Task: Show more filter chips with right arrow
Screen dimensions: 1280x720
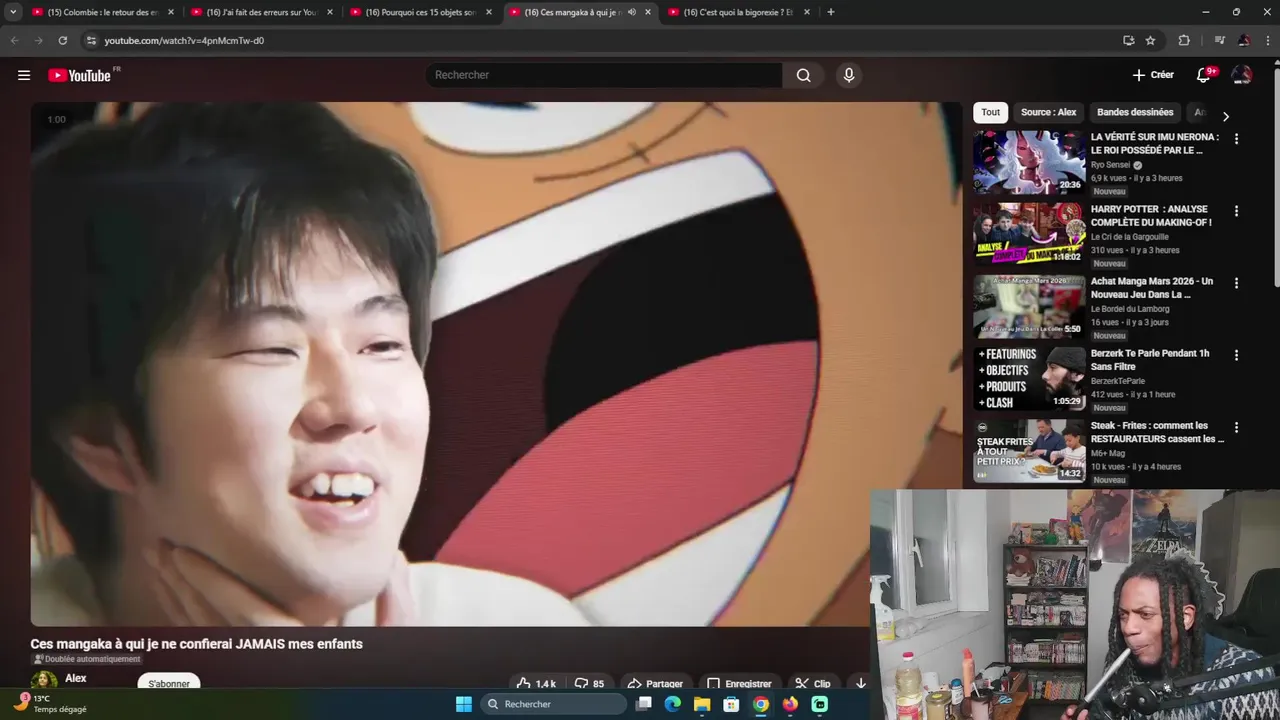Action: point(1226,116)
